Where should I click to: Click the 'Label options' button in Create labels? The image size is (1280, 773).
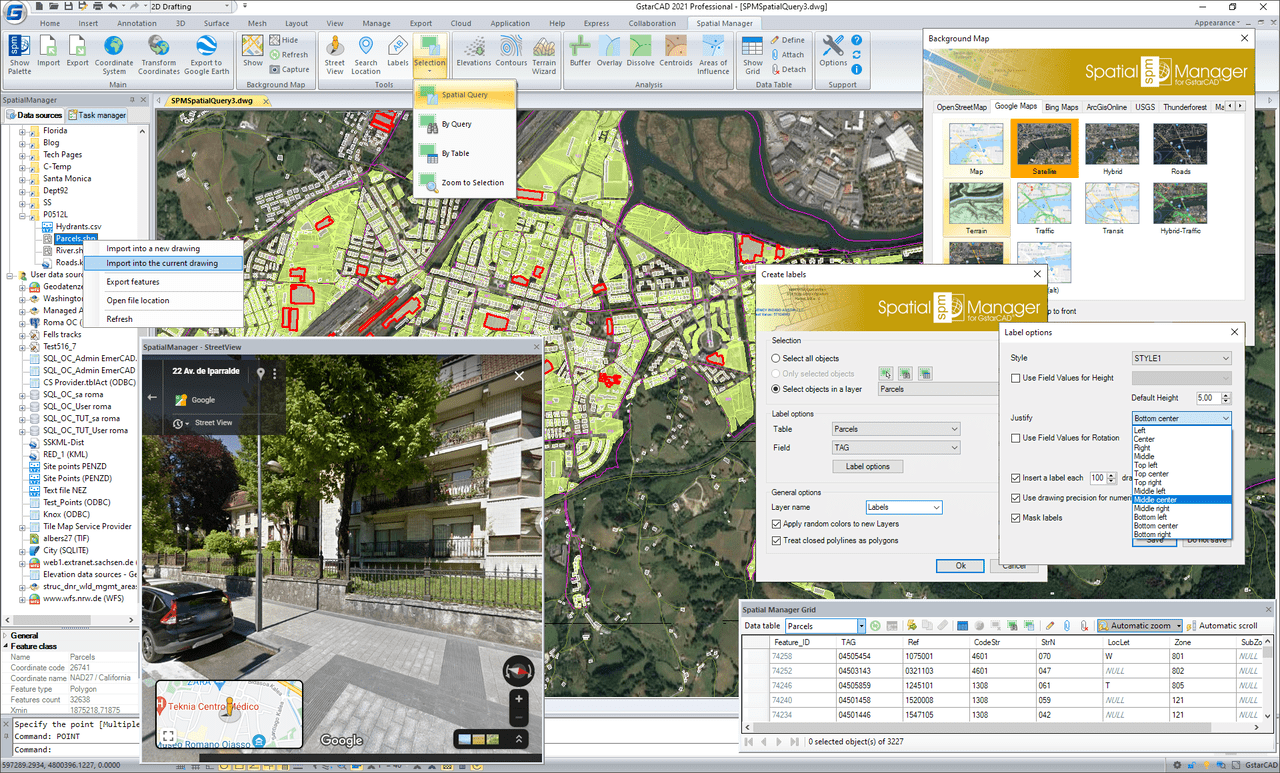pos(868,467)
